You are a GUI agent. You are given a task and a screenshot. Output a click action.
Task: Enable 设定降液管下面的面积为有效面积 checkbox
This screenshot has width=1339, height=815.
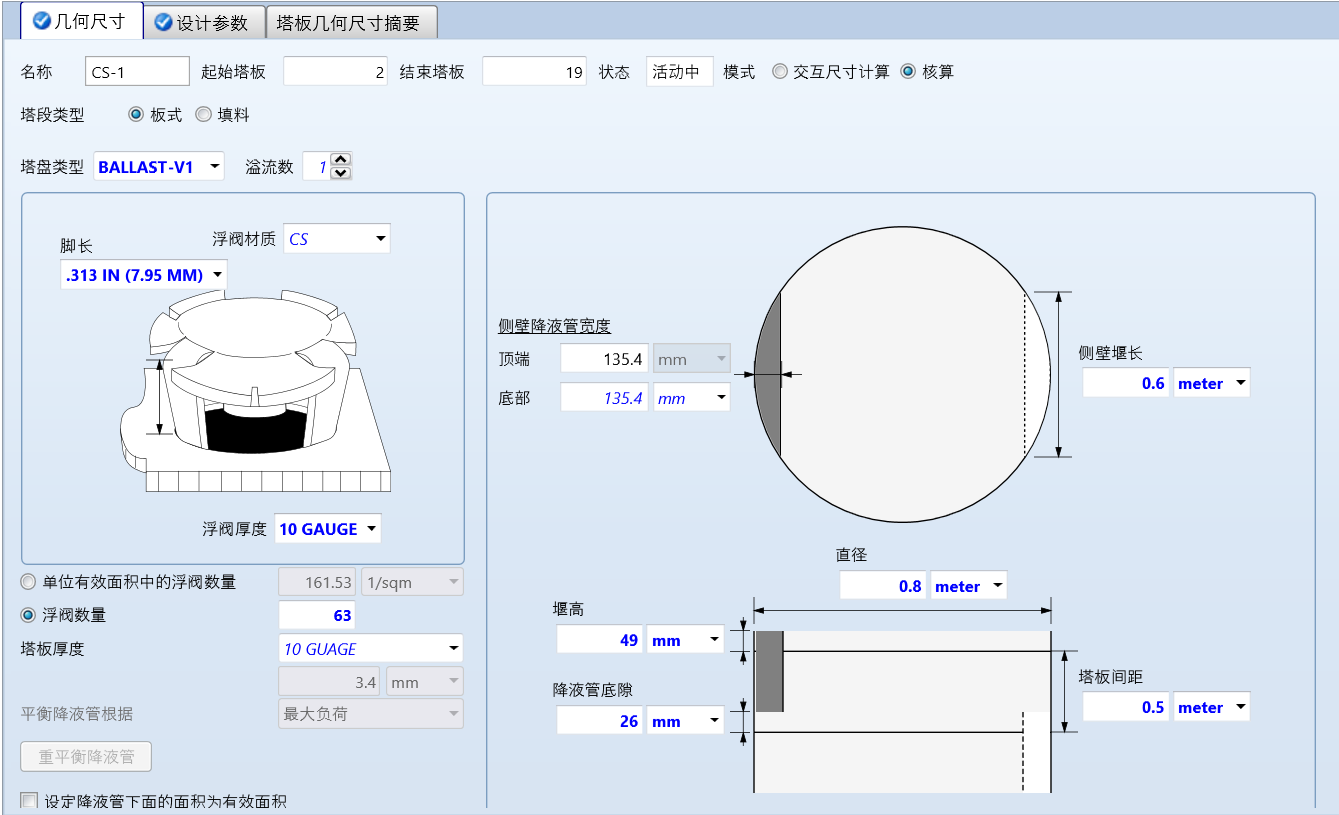29,801
